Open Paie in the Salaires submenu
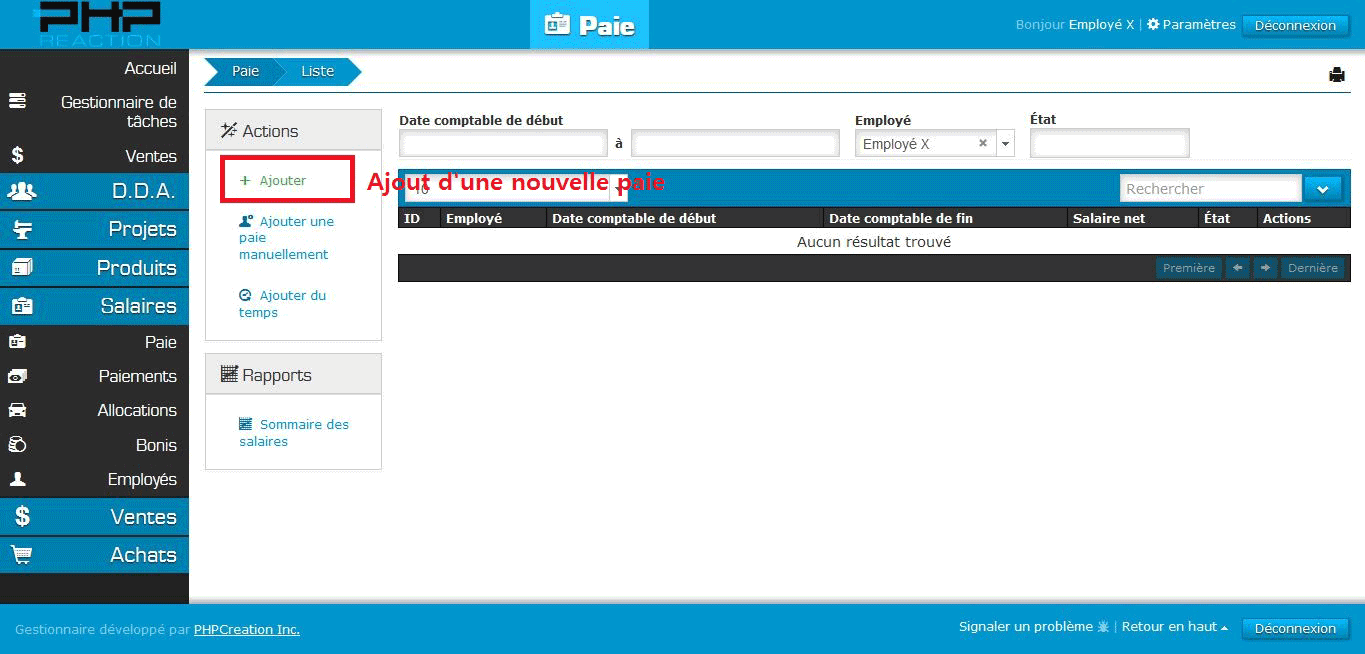 [x=160, y=342]
